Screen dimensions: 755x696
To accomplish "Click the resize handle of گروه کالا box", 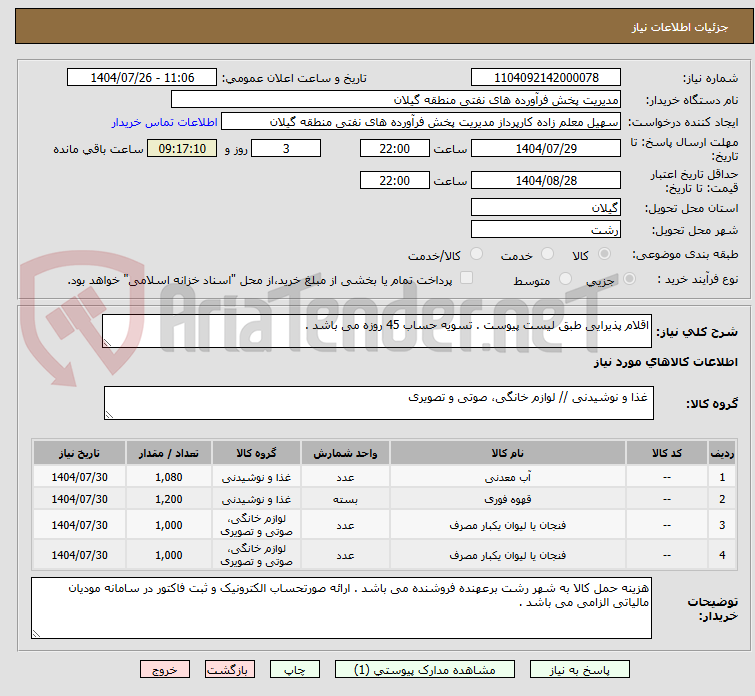I will click(x=109, y=415).
